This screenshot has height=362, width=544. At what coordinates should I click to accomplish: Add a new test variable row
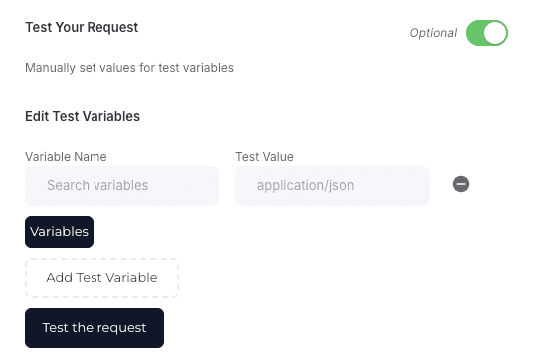(102, 278)
